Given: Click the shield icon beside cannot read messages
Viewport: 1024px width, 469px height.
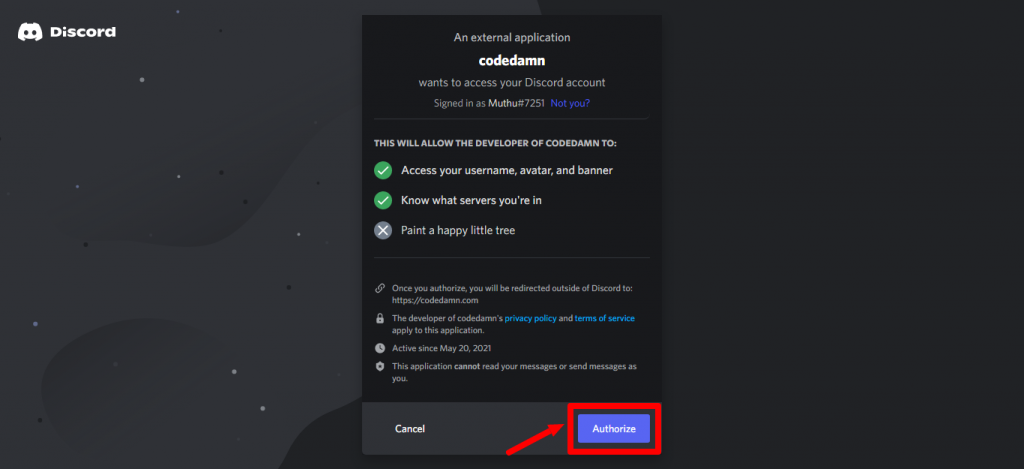Looking at the screenshot, I should pos(380,366).
